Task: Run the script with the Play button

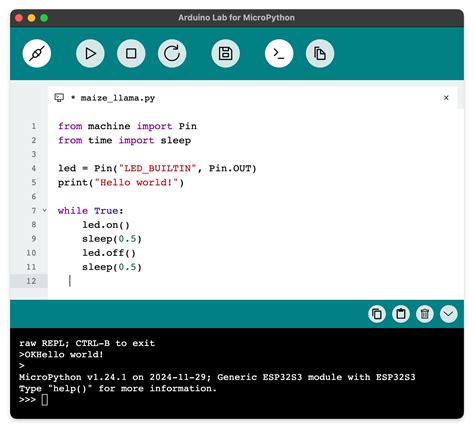Action: click(x=90, y=53)
